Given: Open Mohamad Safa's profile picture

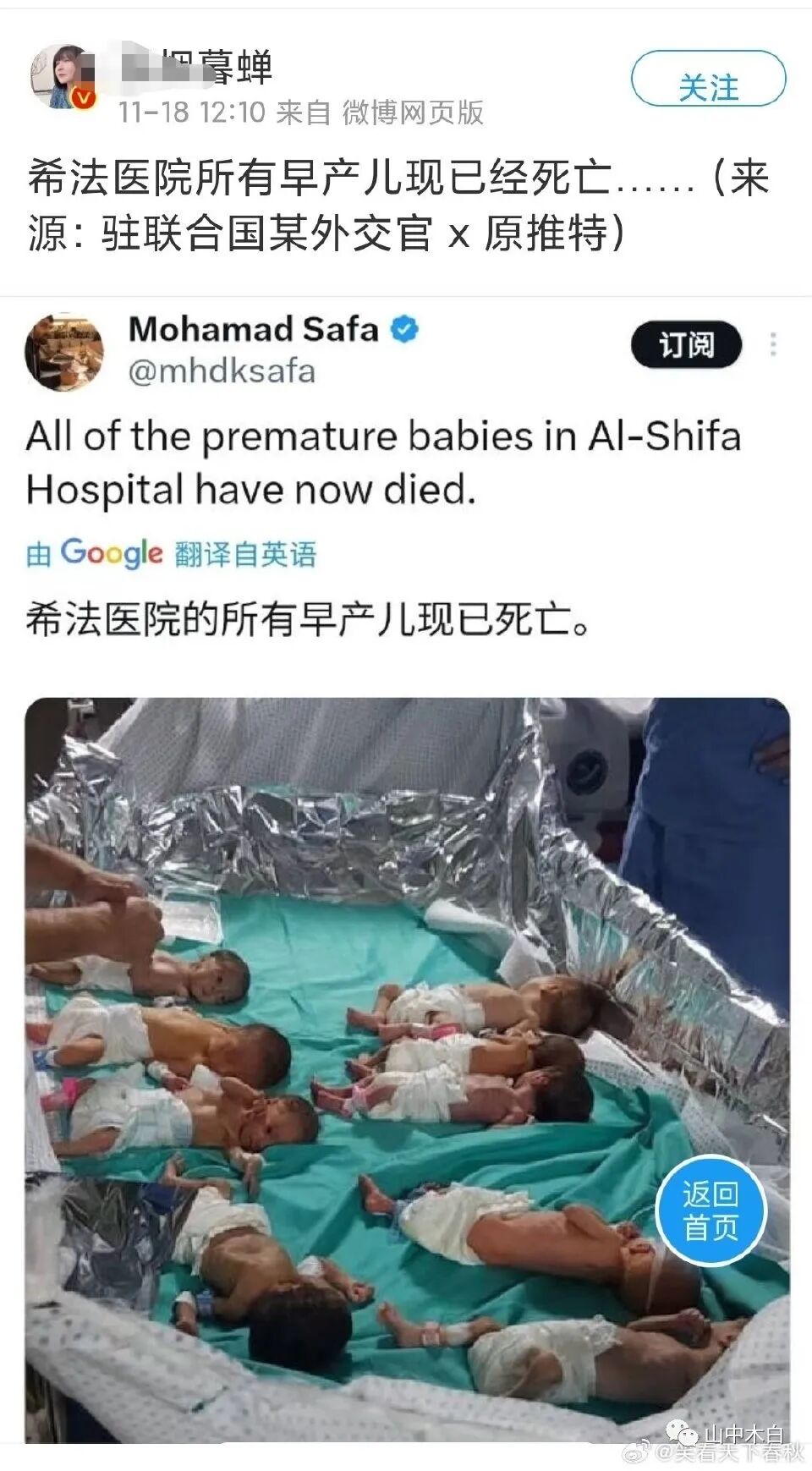Looking at the screenshot, I should point(64,352).
